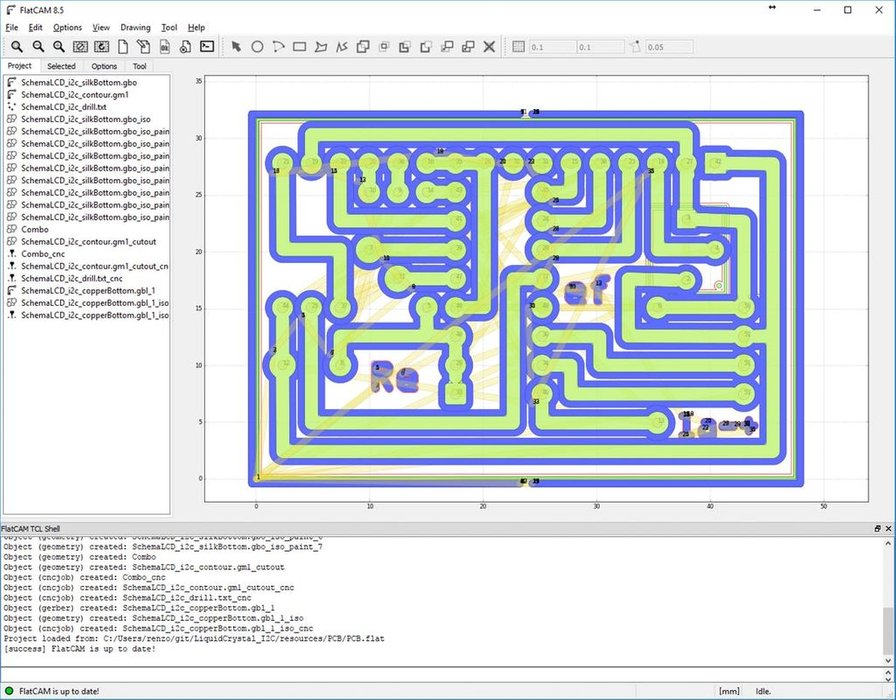Select SchemaLCD_i2c_contour.gm1_cutout geometry item
The image size is (896, 700).
point(89,242)
